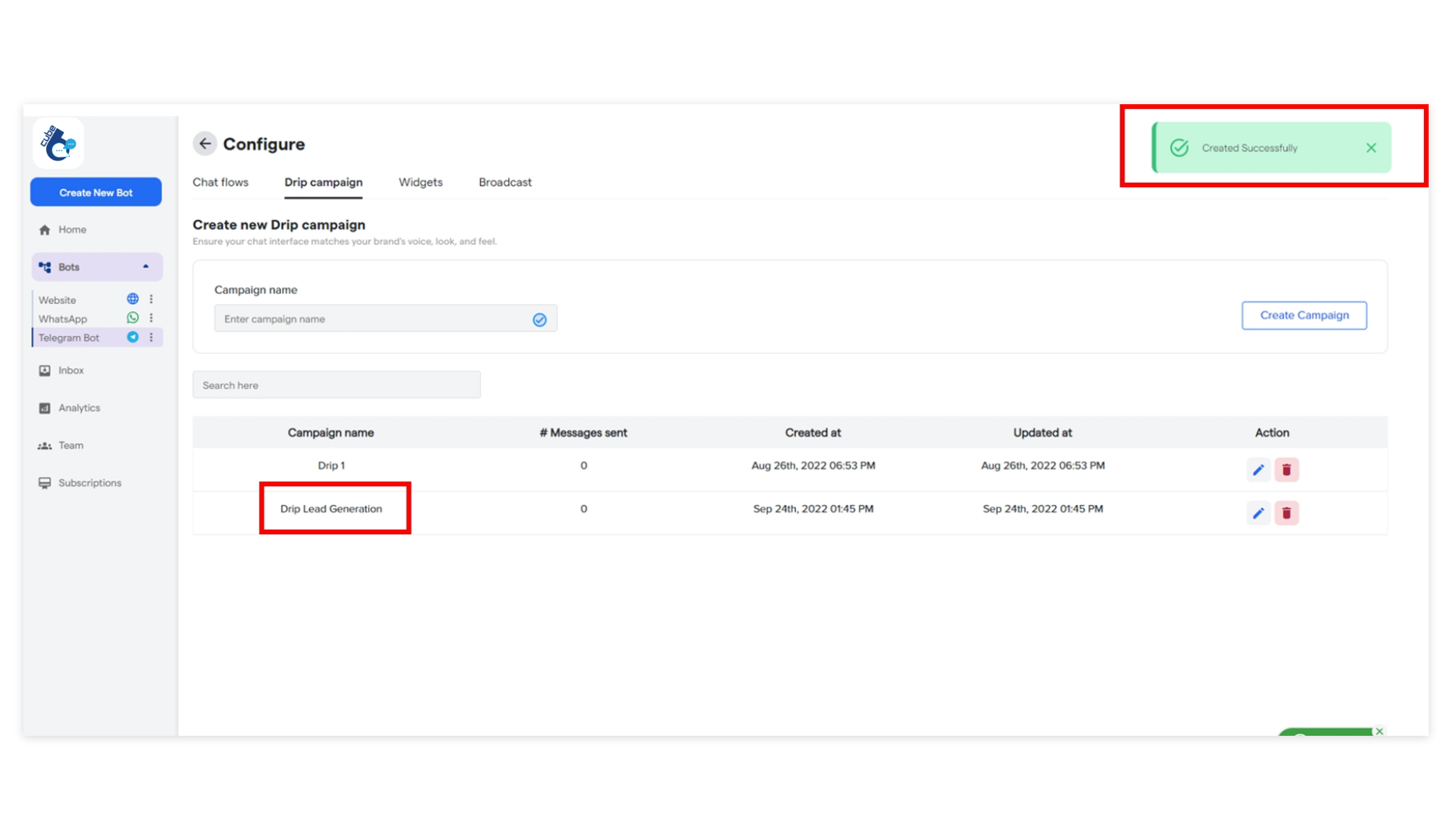Click the Created at column header
This screenshot has width=1452, height=840.
813,432
